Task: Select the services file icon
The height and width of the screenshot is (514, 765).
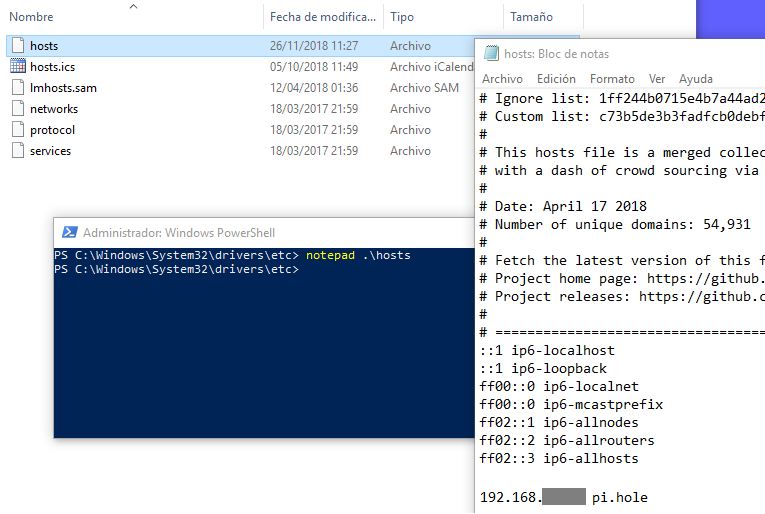Action: click(18, 150)
